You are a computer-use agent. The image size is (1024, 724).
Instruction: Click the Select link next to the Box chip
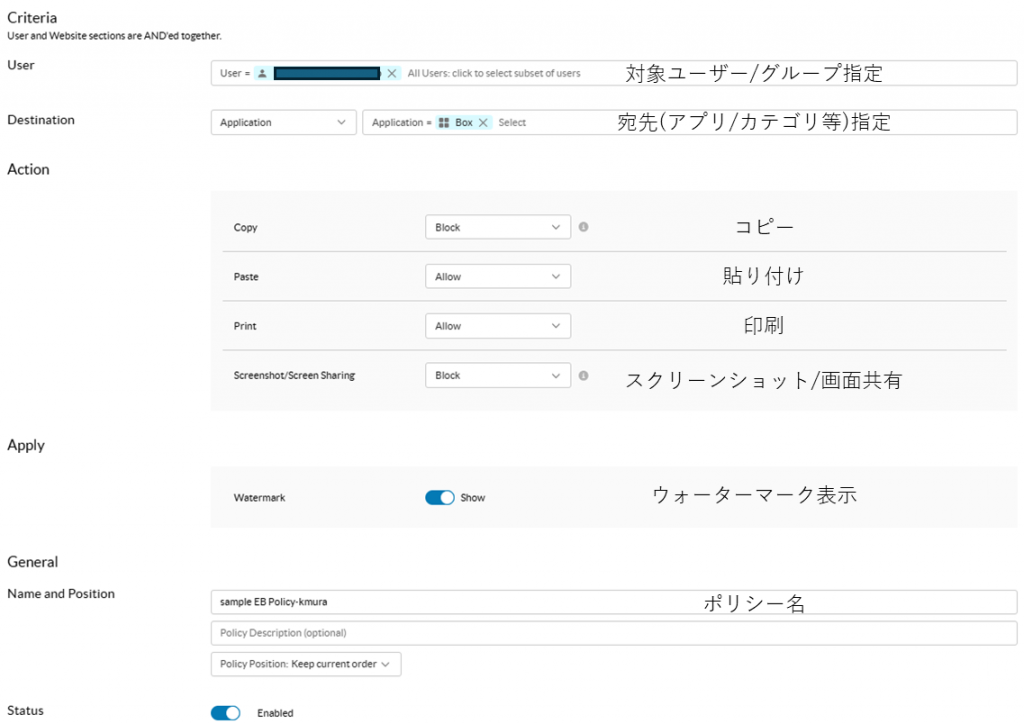click(512, 122)
